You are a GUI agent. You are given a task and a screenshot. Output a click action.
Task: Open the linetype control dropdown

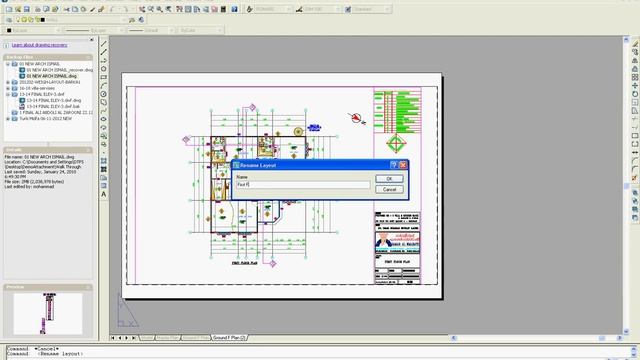(x=121, y=30)
